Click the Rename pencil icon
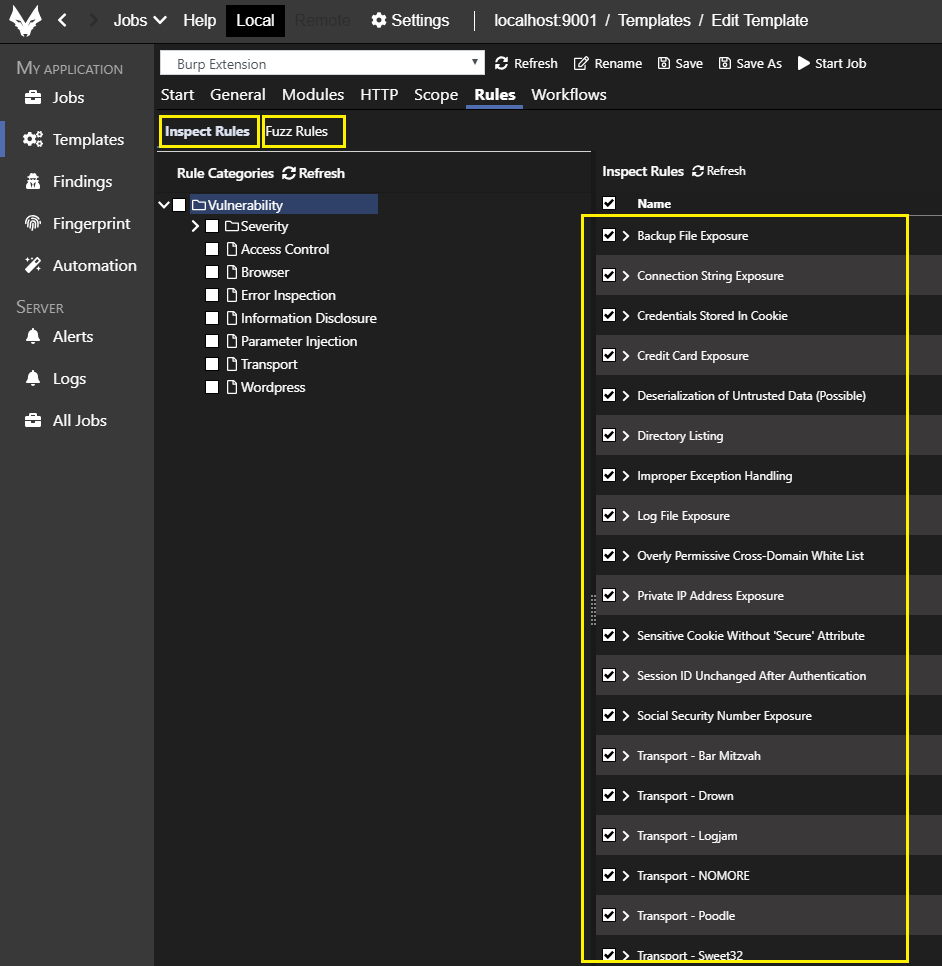The width and height of the screenshot is (942, 966). [x=581, y=63]
